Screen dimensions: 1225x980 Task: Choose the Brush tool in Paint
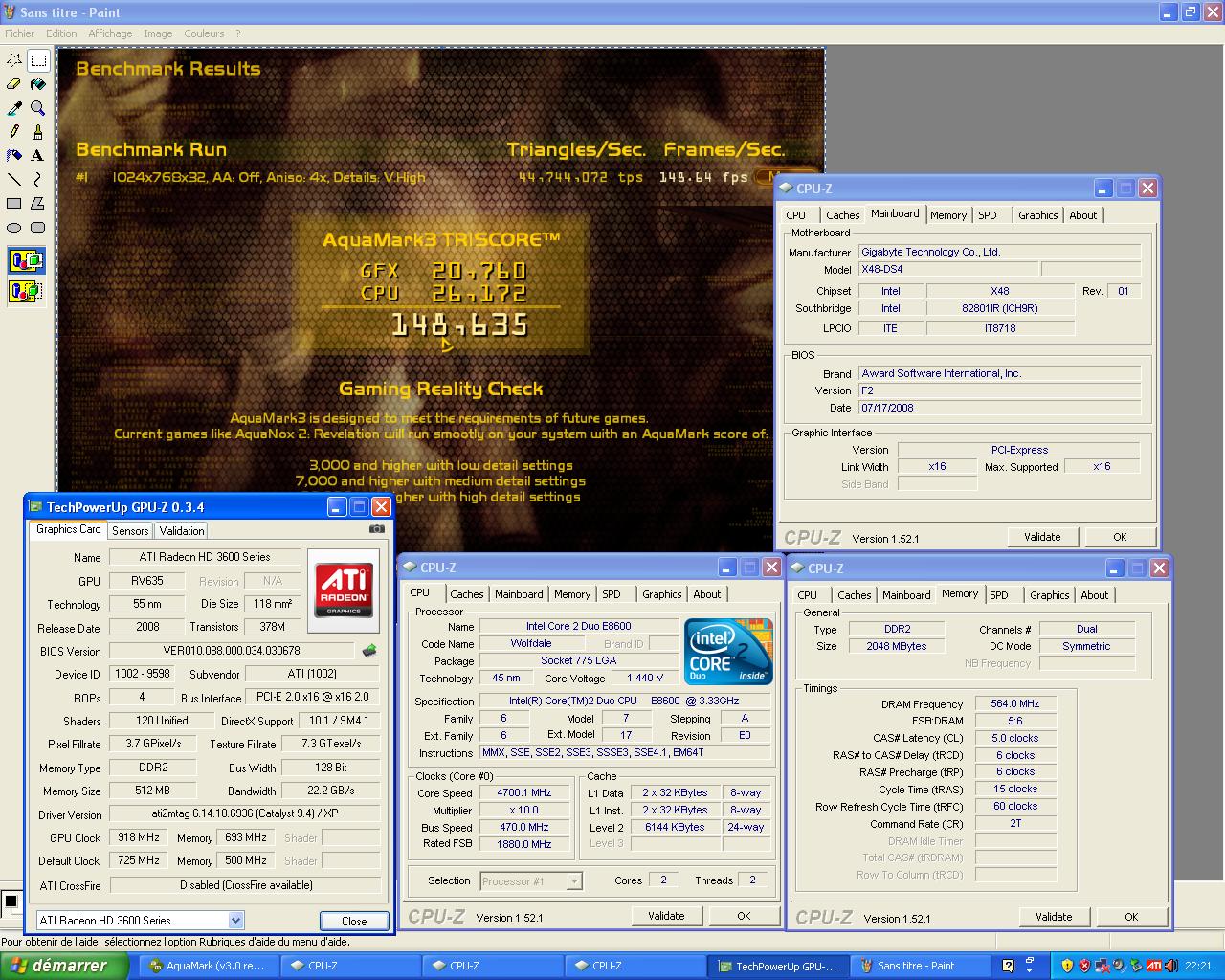pos(38,132)
